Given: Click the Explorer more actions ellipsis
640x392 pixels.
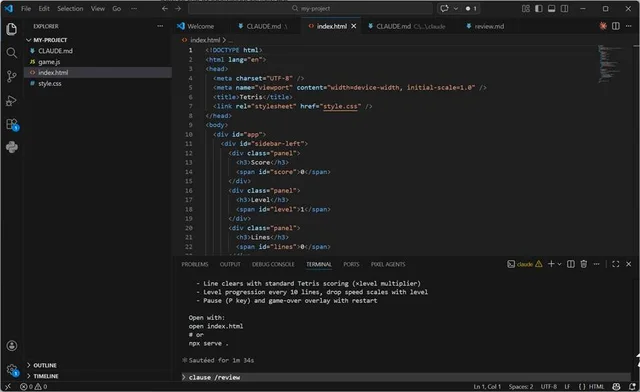Looking at the screenshot, I should (160, 26).
